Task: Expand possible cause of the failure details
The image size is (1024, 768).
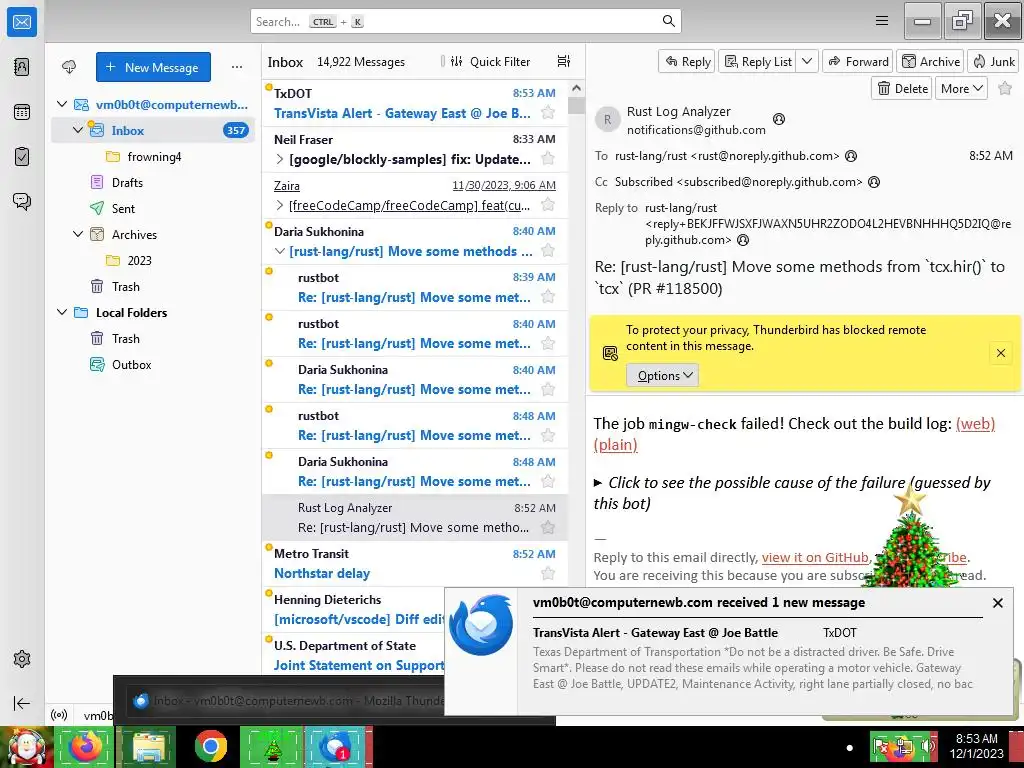Action: [x=792, y=493]
